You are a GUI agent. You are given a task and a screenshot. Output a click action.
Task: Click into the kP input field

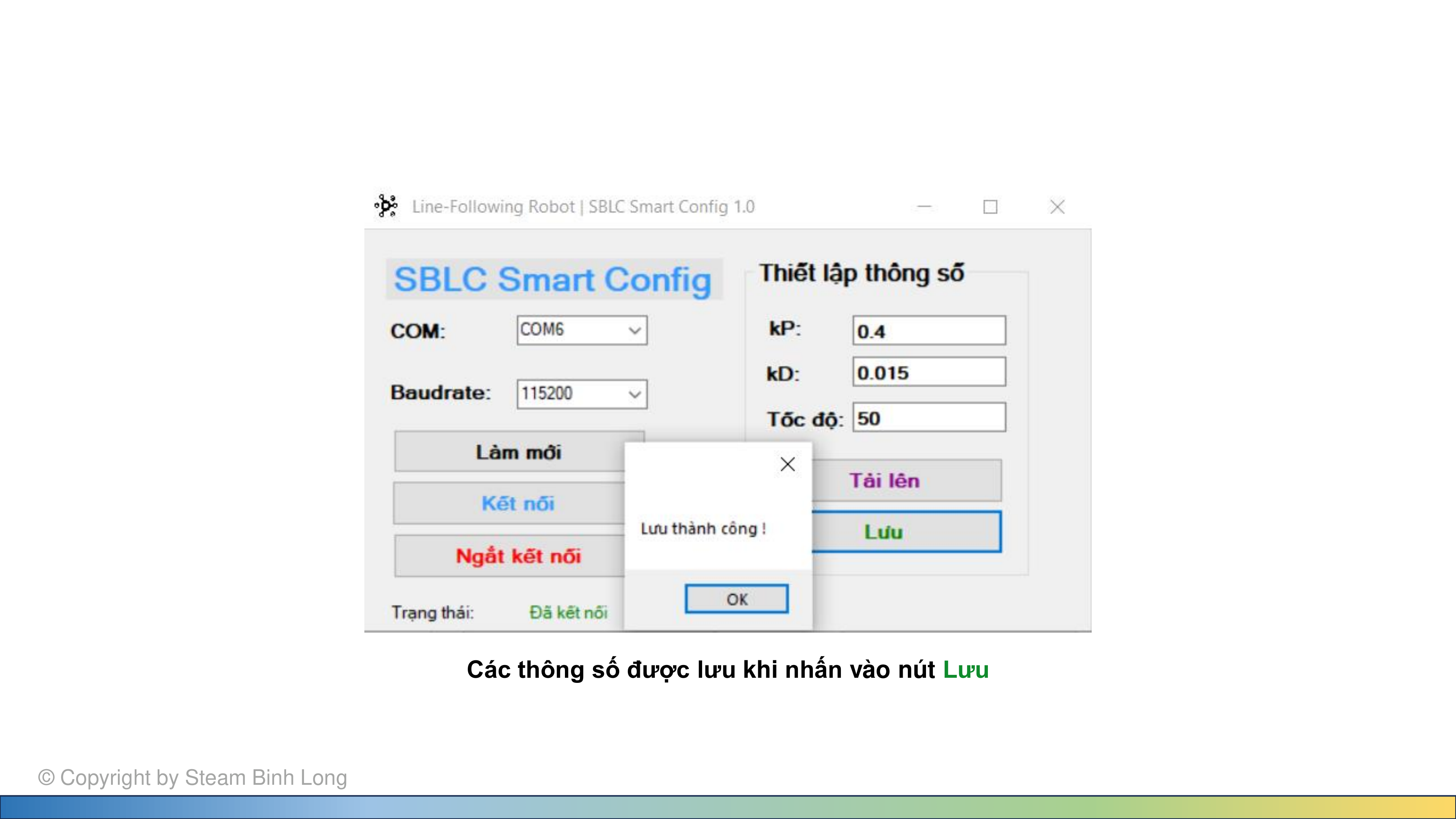pos(929,331)
